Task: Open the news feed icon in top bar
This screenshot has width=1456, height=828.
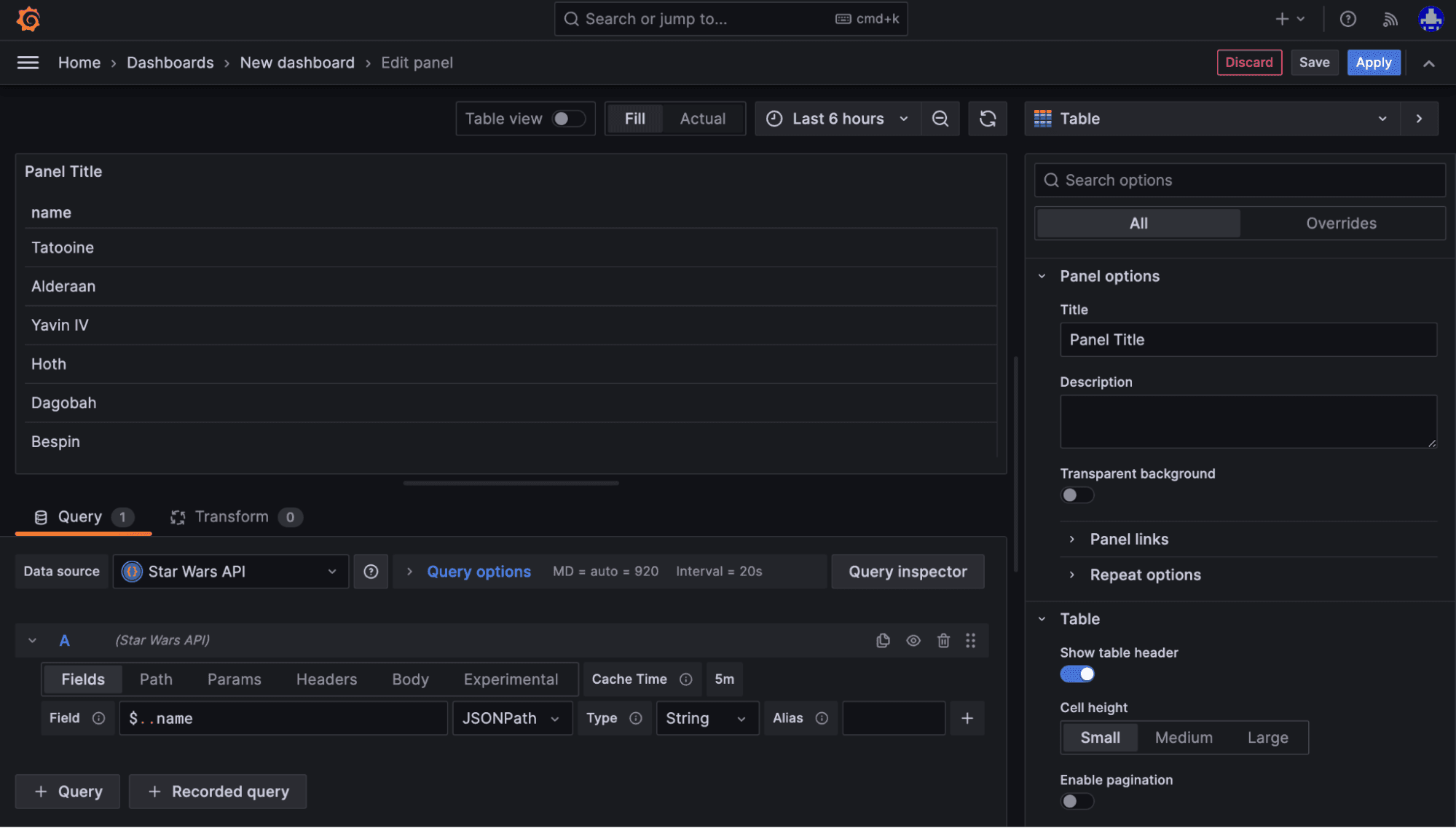Action: (1390, 19)
